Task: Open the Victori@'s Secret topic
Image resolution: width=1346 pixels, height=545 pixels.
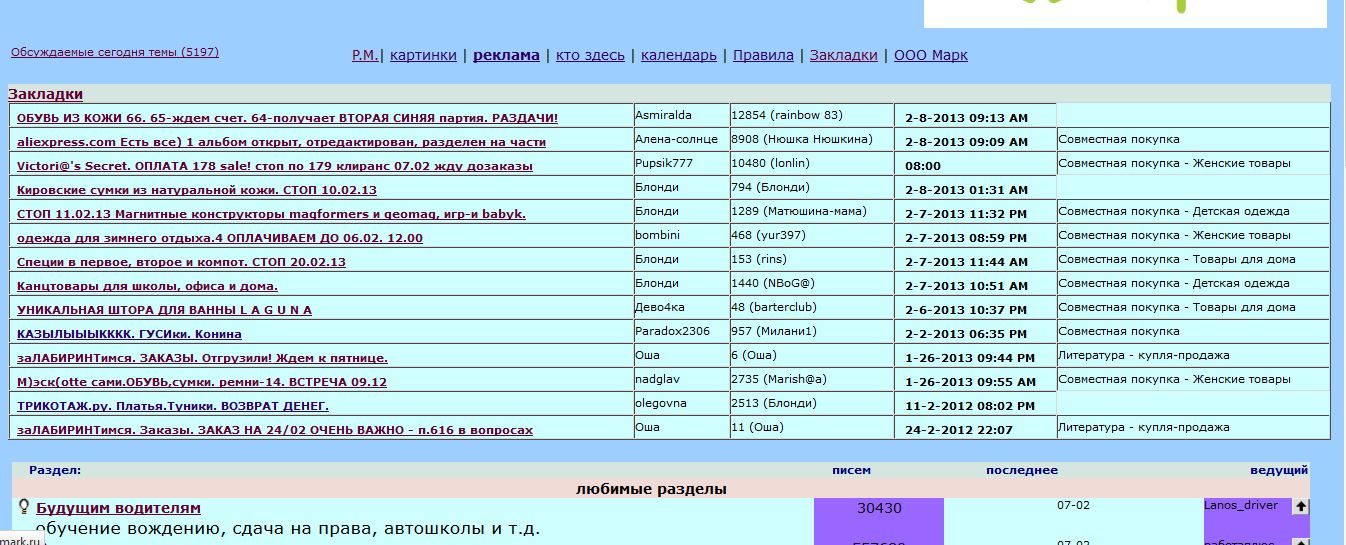Action: click(274, 166)
